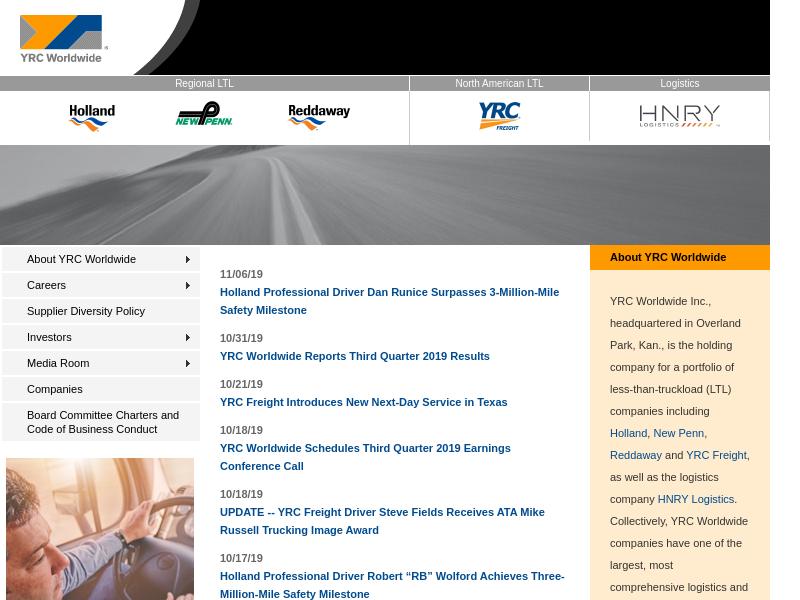Click the 10/31/19 news date

click(241, 338)
